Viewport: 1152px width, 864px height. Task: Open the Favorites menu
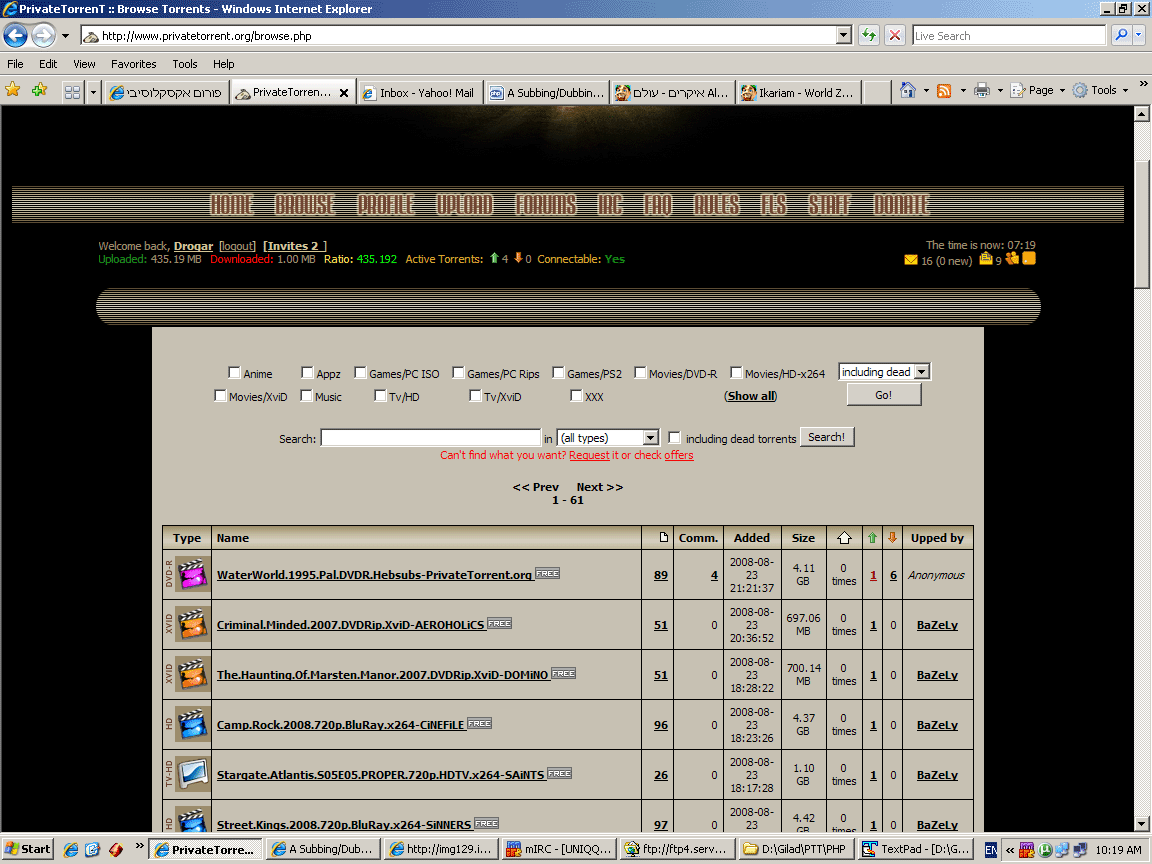pos(133,64)
